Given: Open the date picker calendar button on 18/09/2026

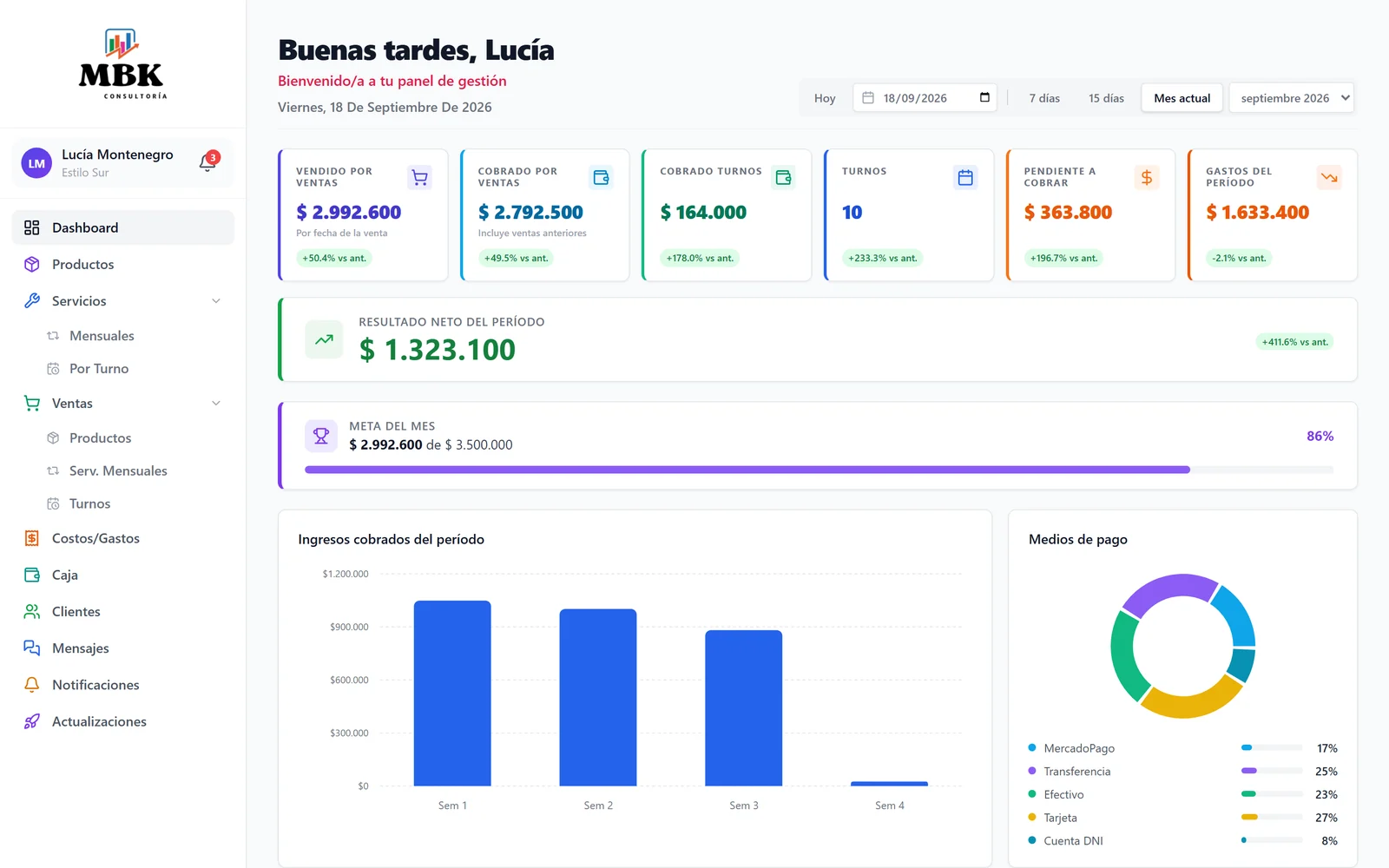Looking at the screenshot, I should 984,97.
